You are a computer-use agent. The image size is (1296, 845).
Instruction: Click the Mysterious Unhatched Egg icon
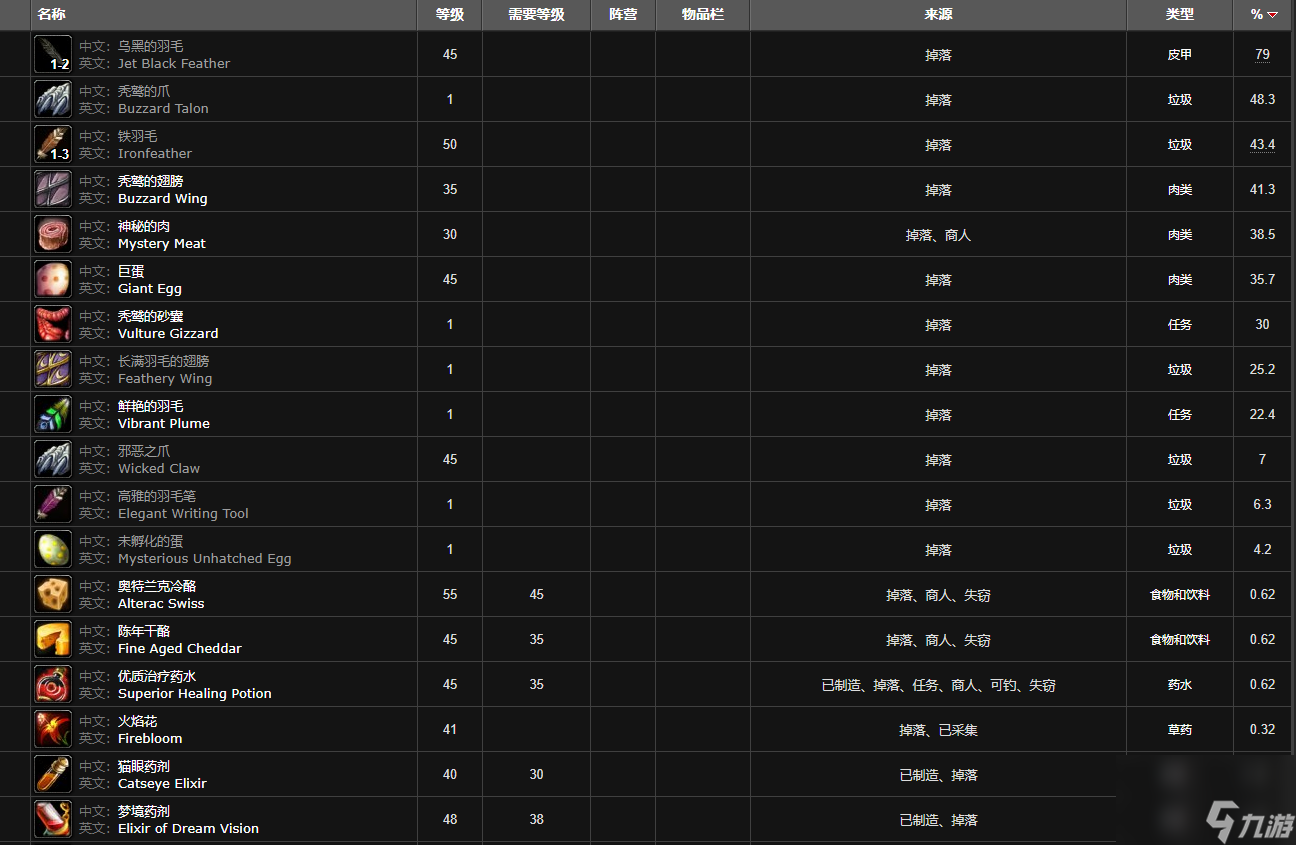pos(53,550)
